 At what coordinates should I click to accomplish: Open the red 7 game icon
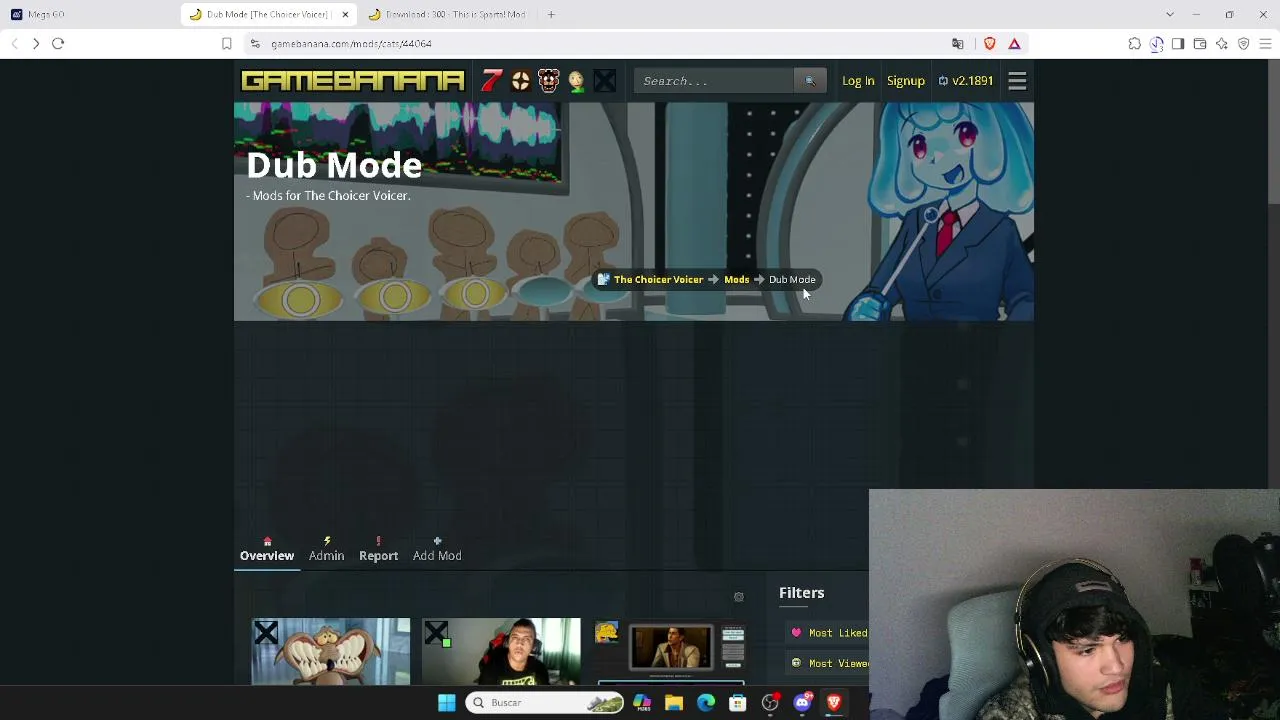click(x=491, y=81)
